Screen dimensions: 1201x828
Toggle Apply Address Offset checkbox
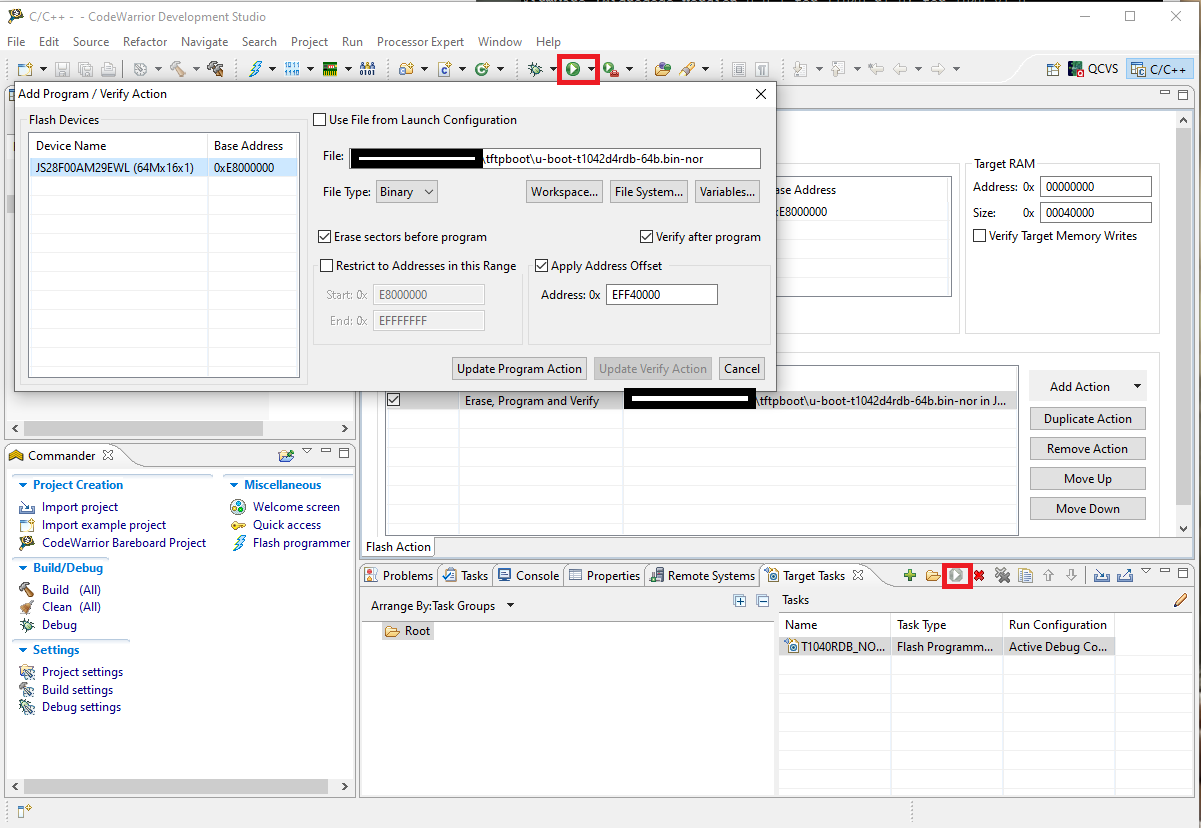(541, 266)
